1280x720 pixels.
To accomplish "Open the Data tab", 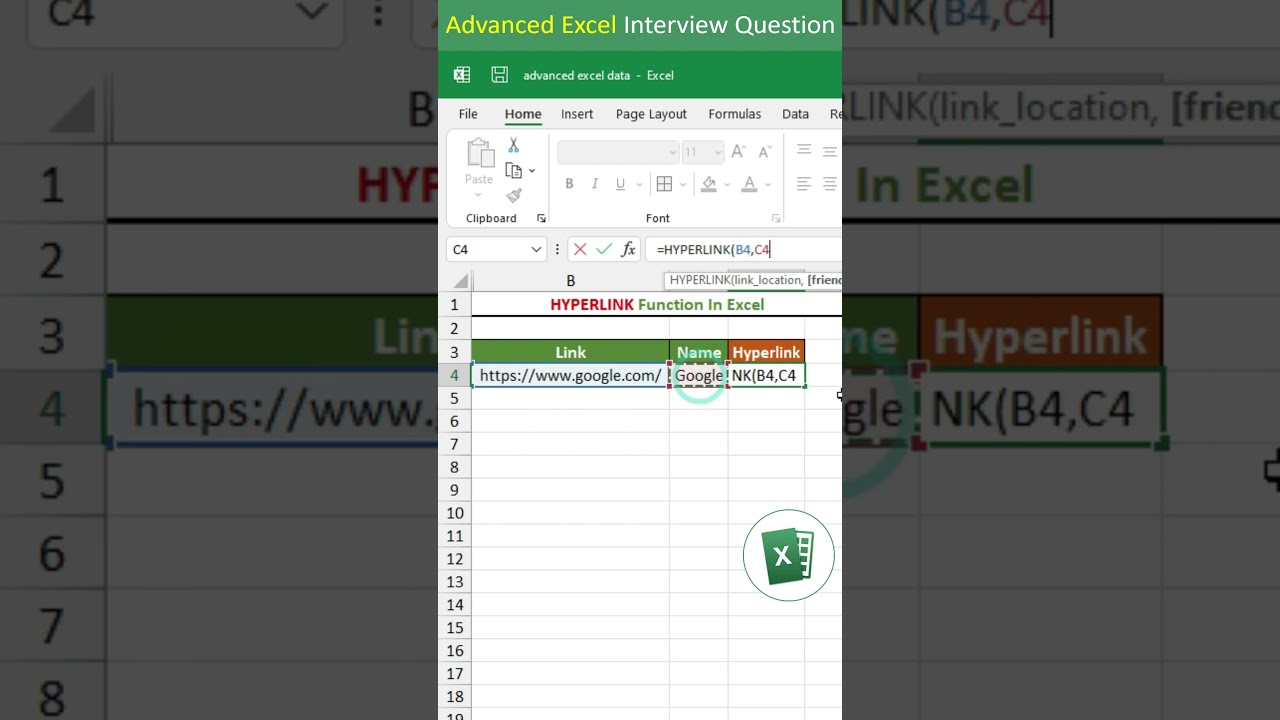I will click(x=796, y=114).
